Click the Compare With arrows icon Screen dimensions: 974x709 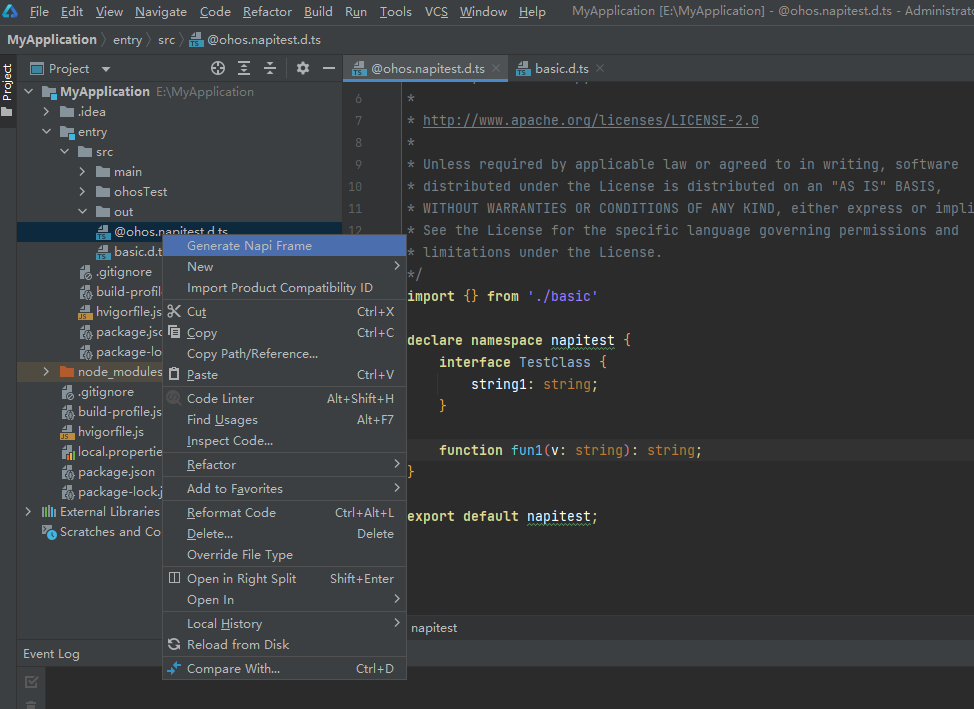tap(174, 669)
